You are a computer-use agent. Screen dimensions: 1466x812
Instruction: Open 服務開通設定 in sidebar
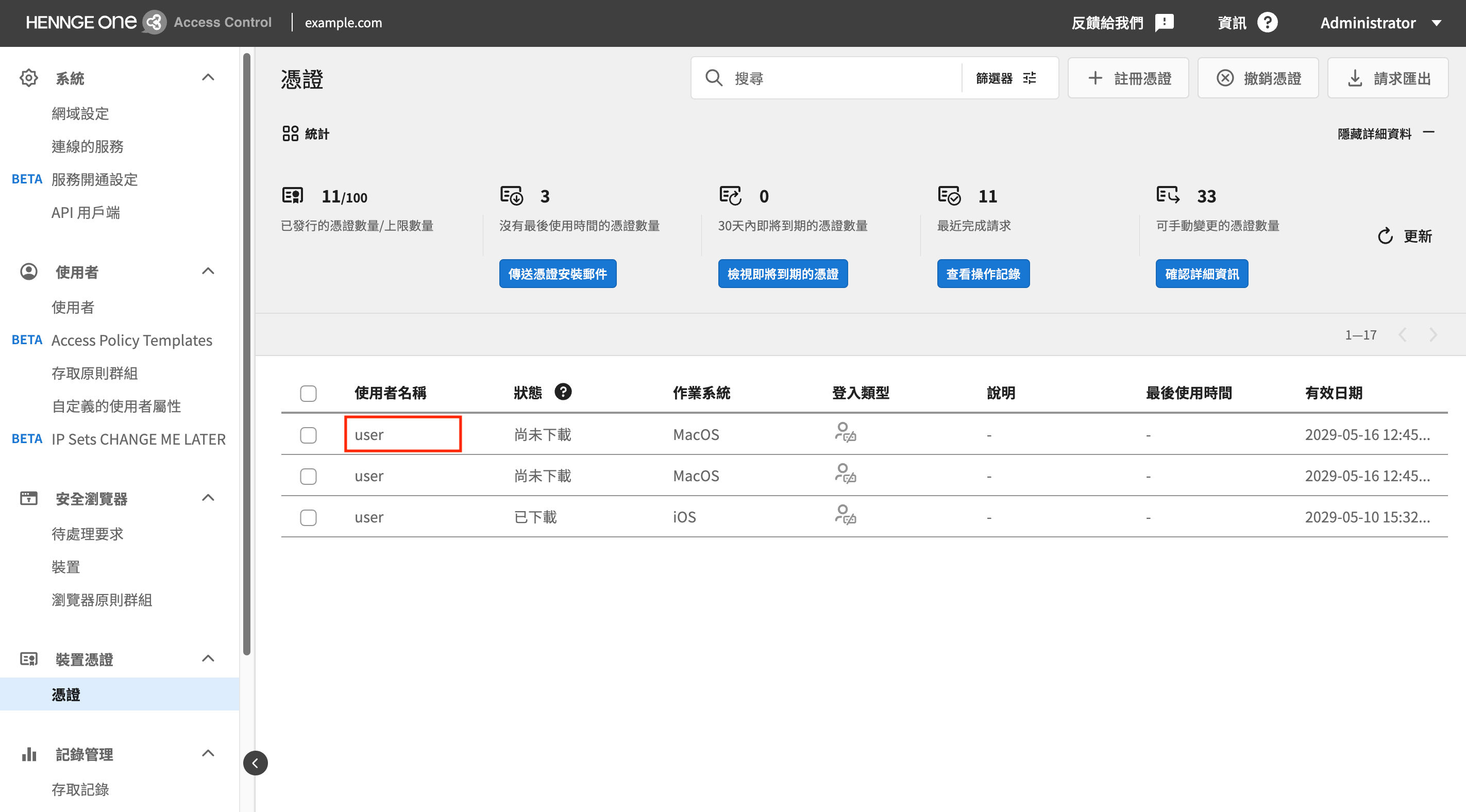click(x=94, y=179)
